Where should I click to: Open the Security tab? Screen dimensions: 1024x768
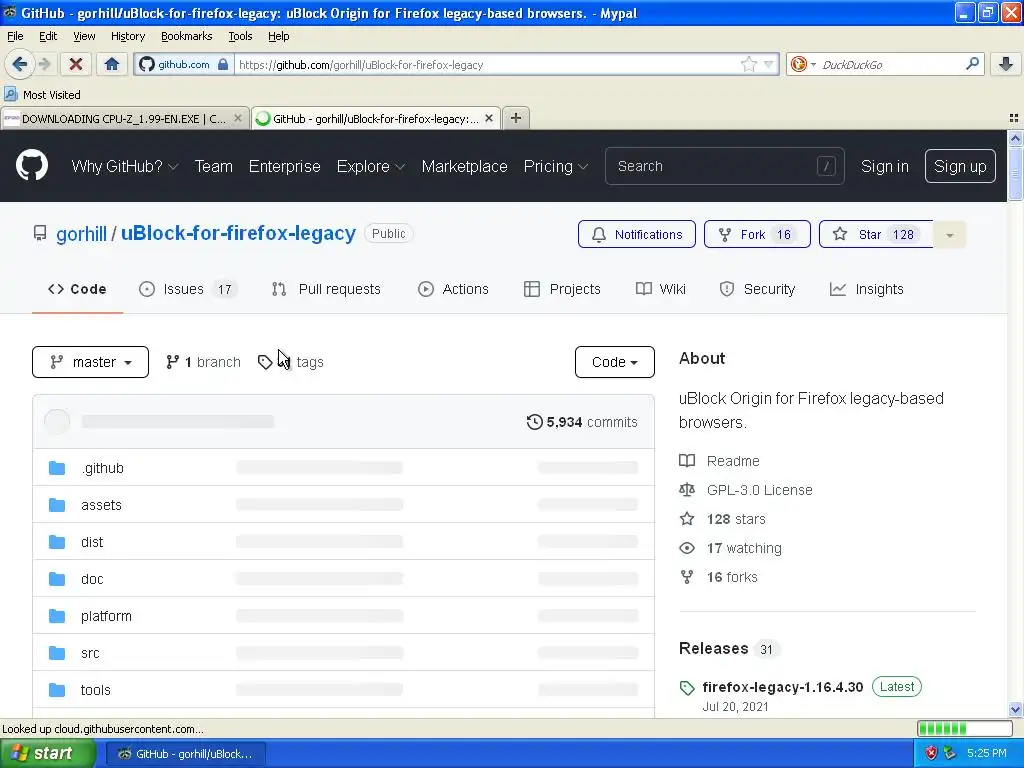pyautogui.click(x=757, y=289)
